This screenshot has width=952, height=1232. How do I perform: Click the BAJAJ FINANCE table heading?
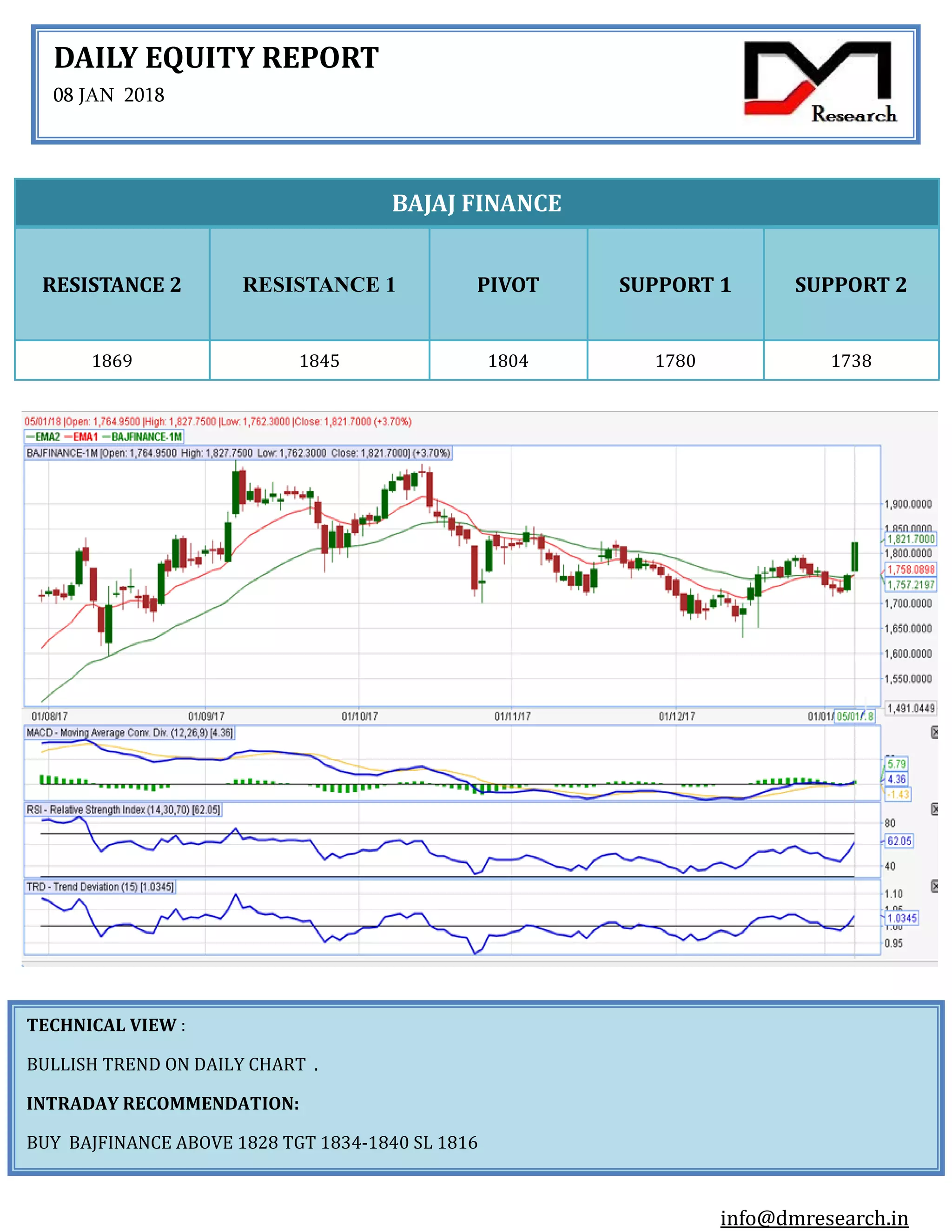coord(476,203)
